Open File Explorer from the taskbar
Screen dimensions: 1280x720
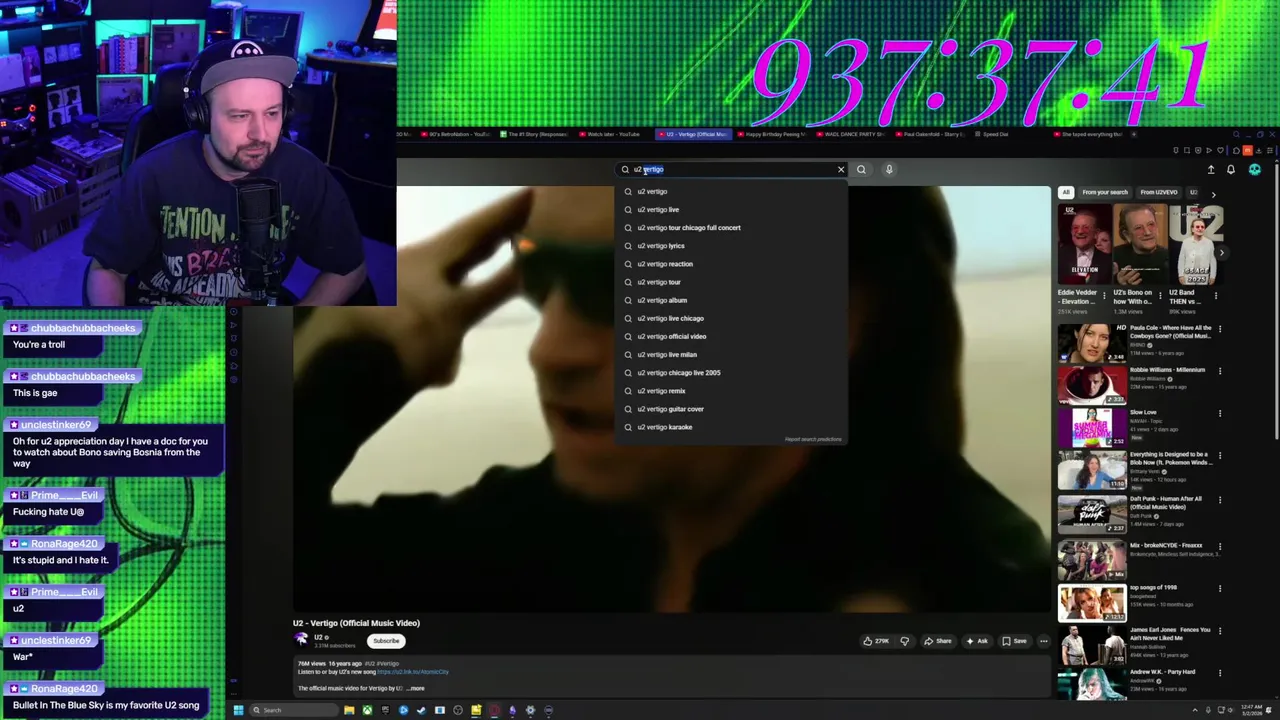(x=349, y=710)
